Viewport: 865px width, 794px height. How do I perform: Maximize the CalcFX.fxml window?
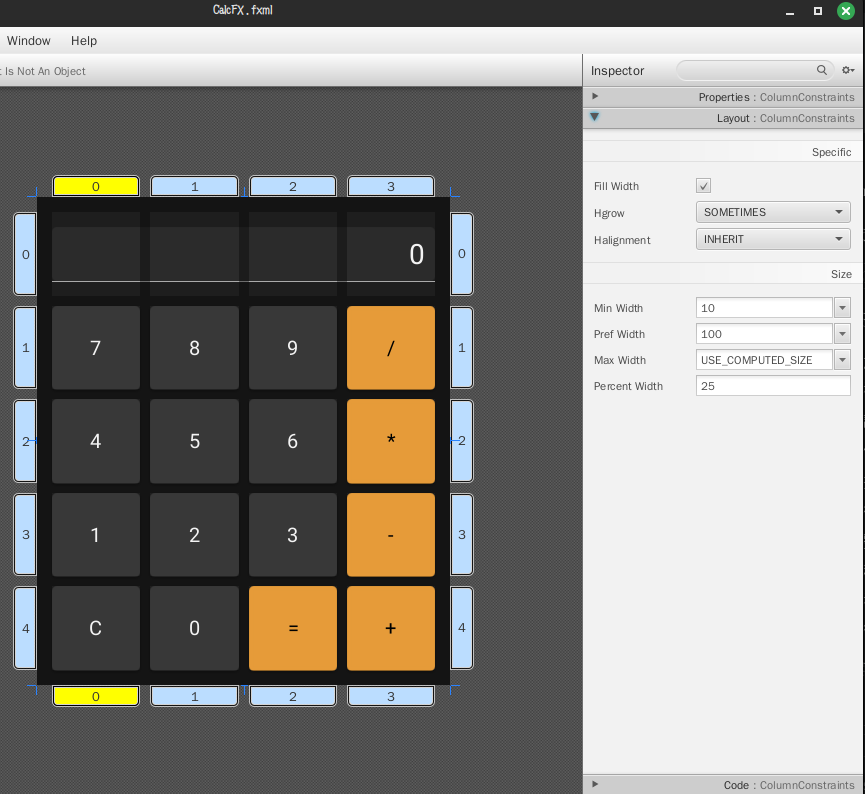click(x=818, y=11)
